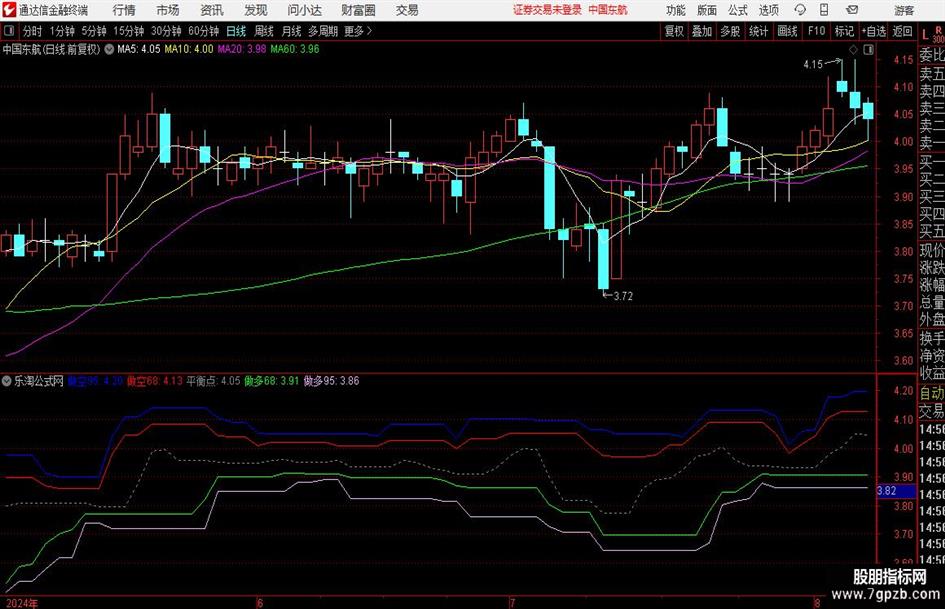Click the 标记 mark toolbar button
945x609 pixels.
point(844,31)
